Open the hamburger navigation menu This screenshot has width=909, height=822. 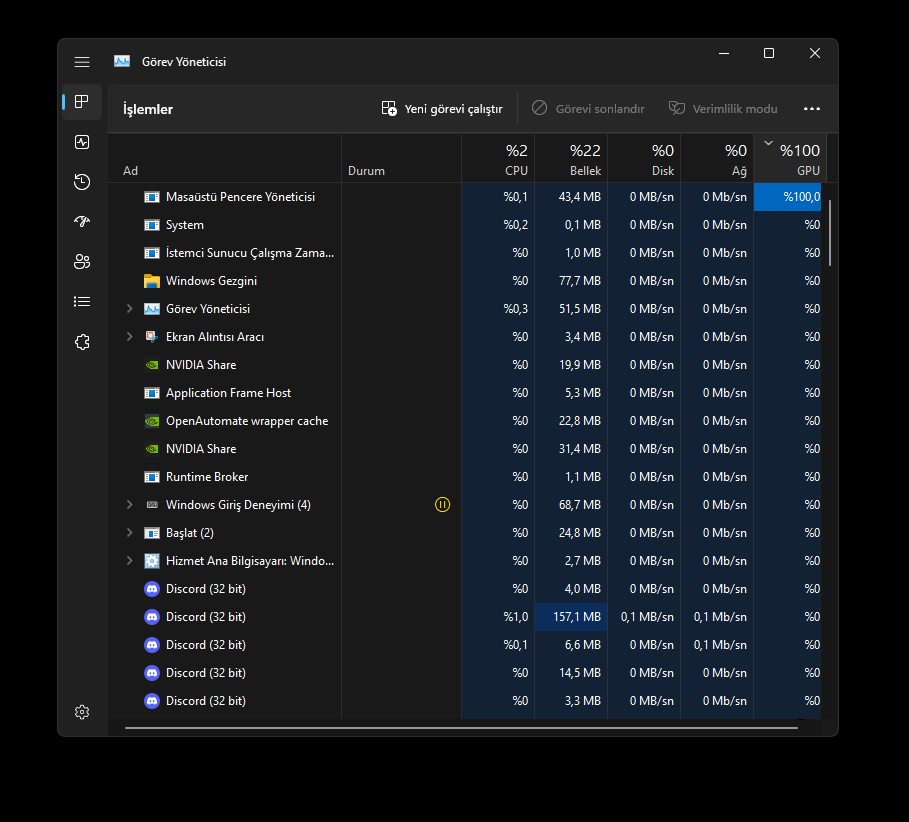coord(82,62)
